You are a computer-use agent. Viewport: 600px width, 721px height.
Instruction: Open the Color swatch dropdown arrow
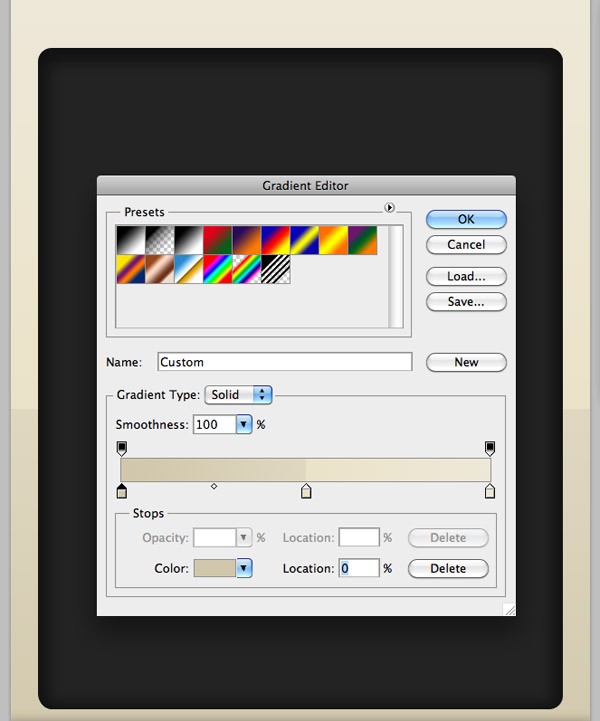coord(244,568)
